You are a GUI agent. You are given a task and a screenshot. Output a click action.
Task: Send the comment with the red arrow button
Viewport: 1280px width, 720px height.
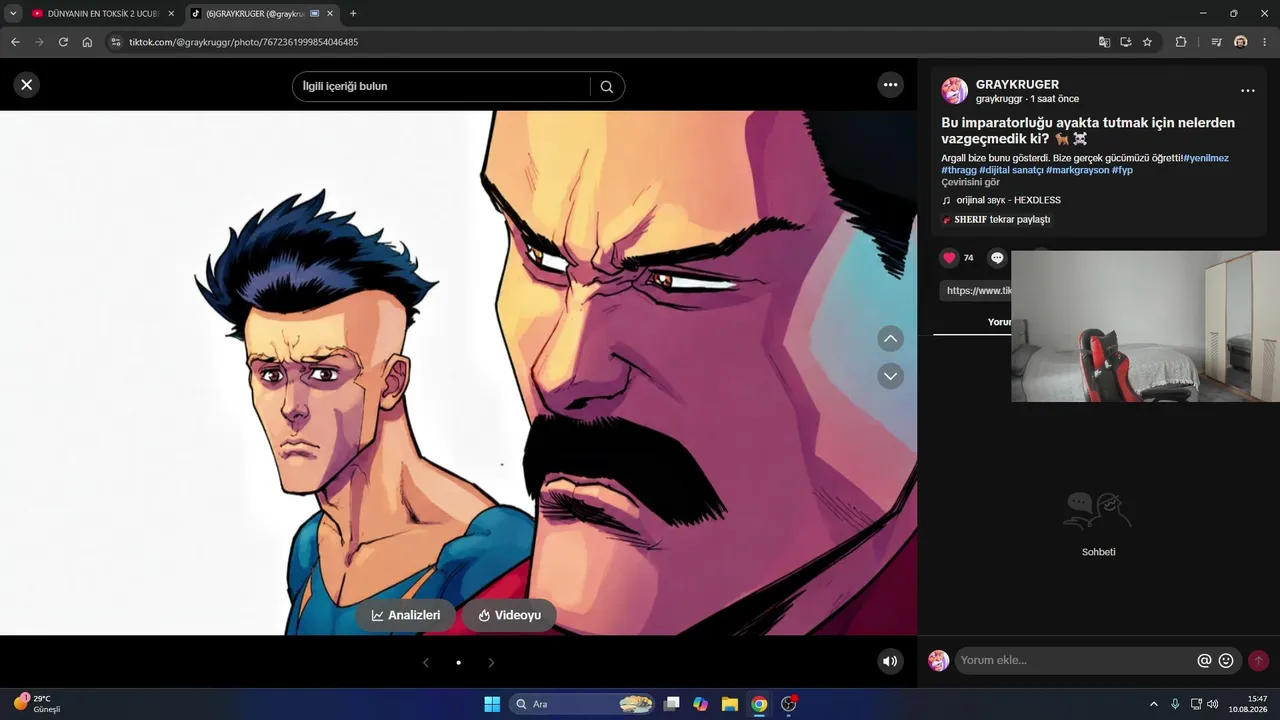[x=1258, y=660]
